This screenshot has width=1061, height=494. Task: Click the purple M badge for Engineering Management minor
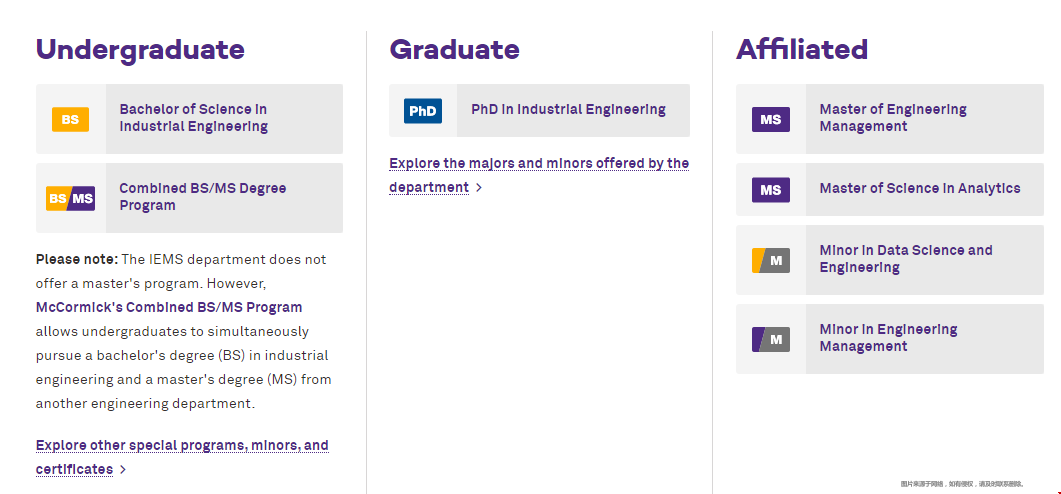tap(771, 339)
